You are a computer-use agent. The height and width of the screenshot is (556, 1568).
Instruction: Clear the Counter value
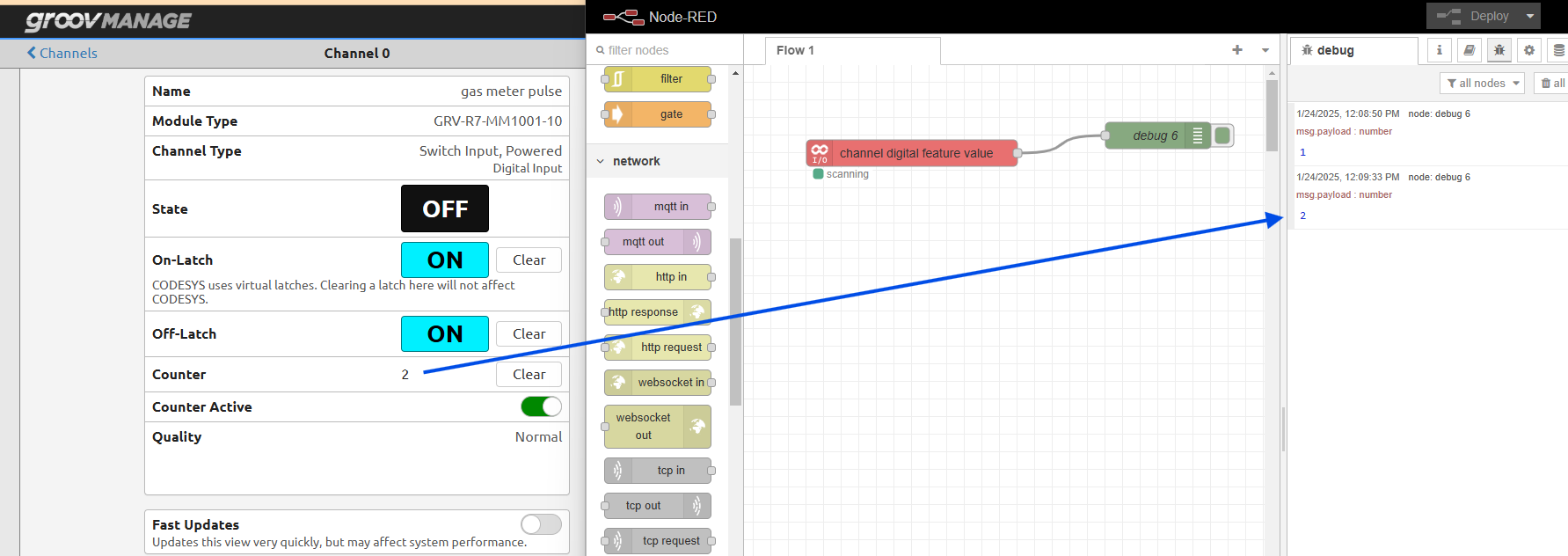click(x=529, y=374)
